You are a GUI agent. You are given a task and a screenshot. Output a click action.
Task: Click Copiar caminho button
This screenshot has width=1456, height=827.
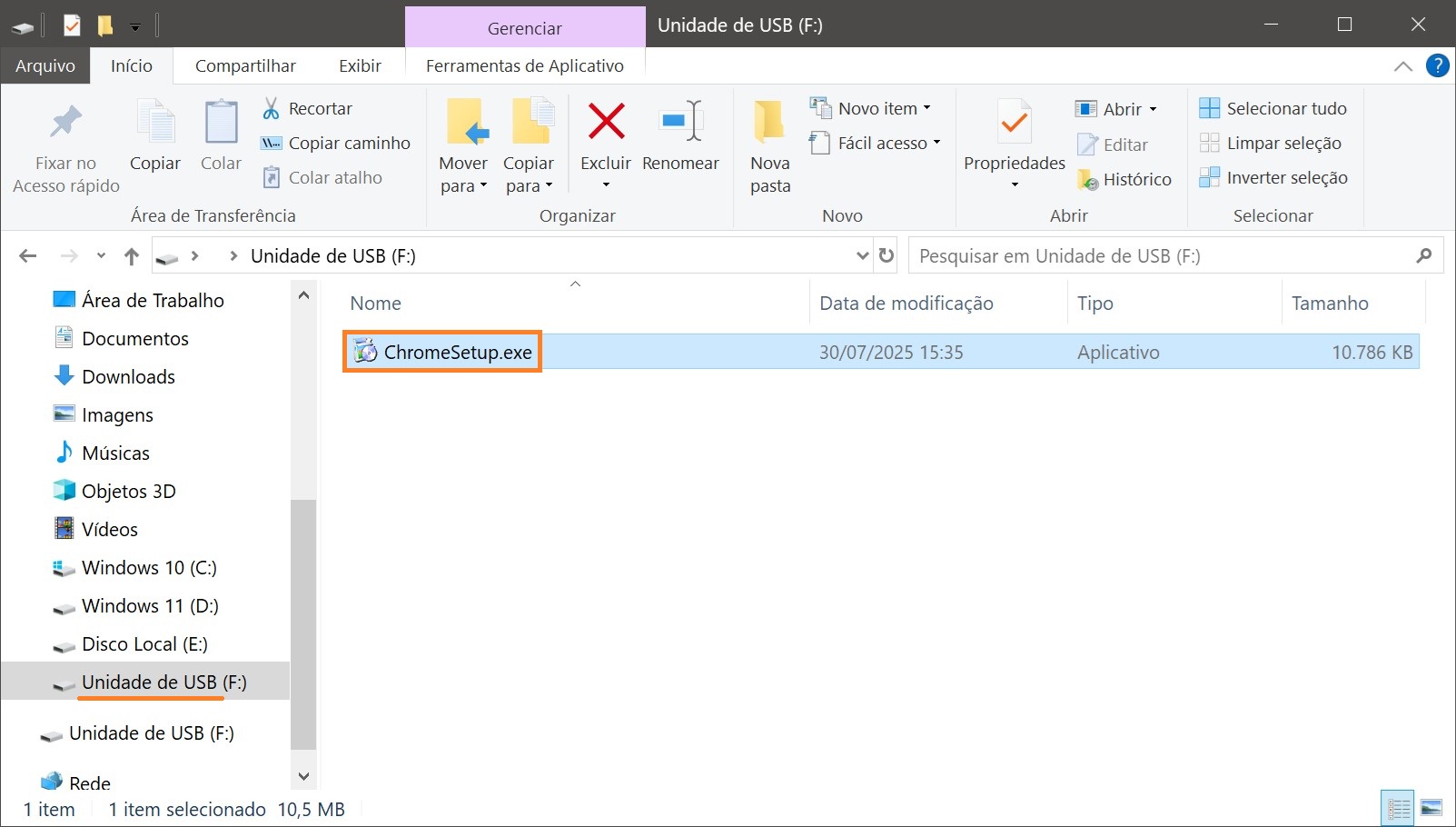(335, 143)
